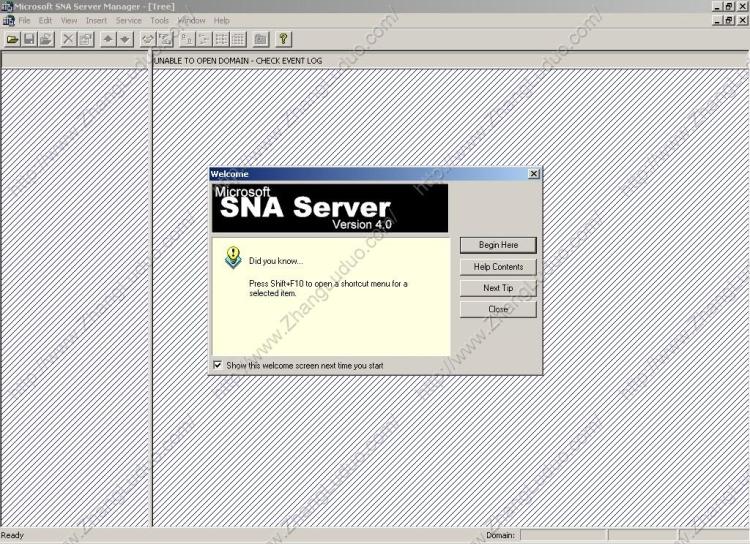Switch to list view in toolbar
The image size is (750, 544).
[221, 39]
